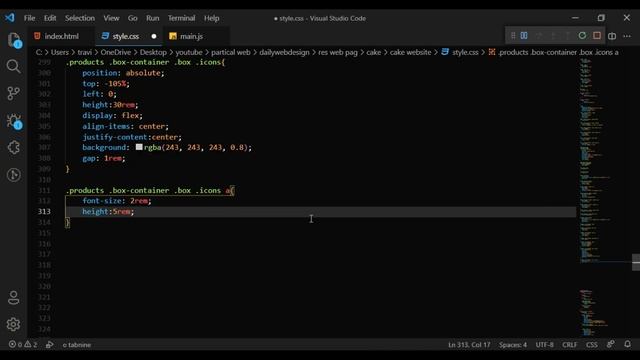
Task: Click the debug Step Over button
Action: (539, 36)
